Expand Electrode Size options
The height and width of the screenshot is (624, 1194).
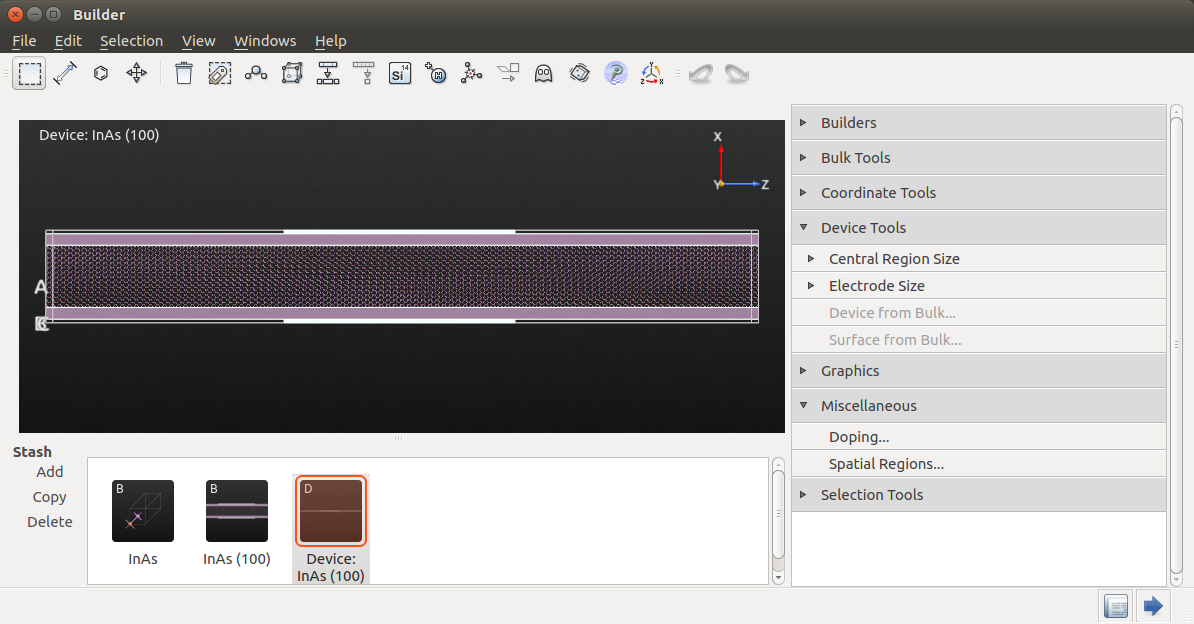tap(979, 286)
